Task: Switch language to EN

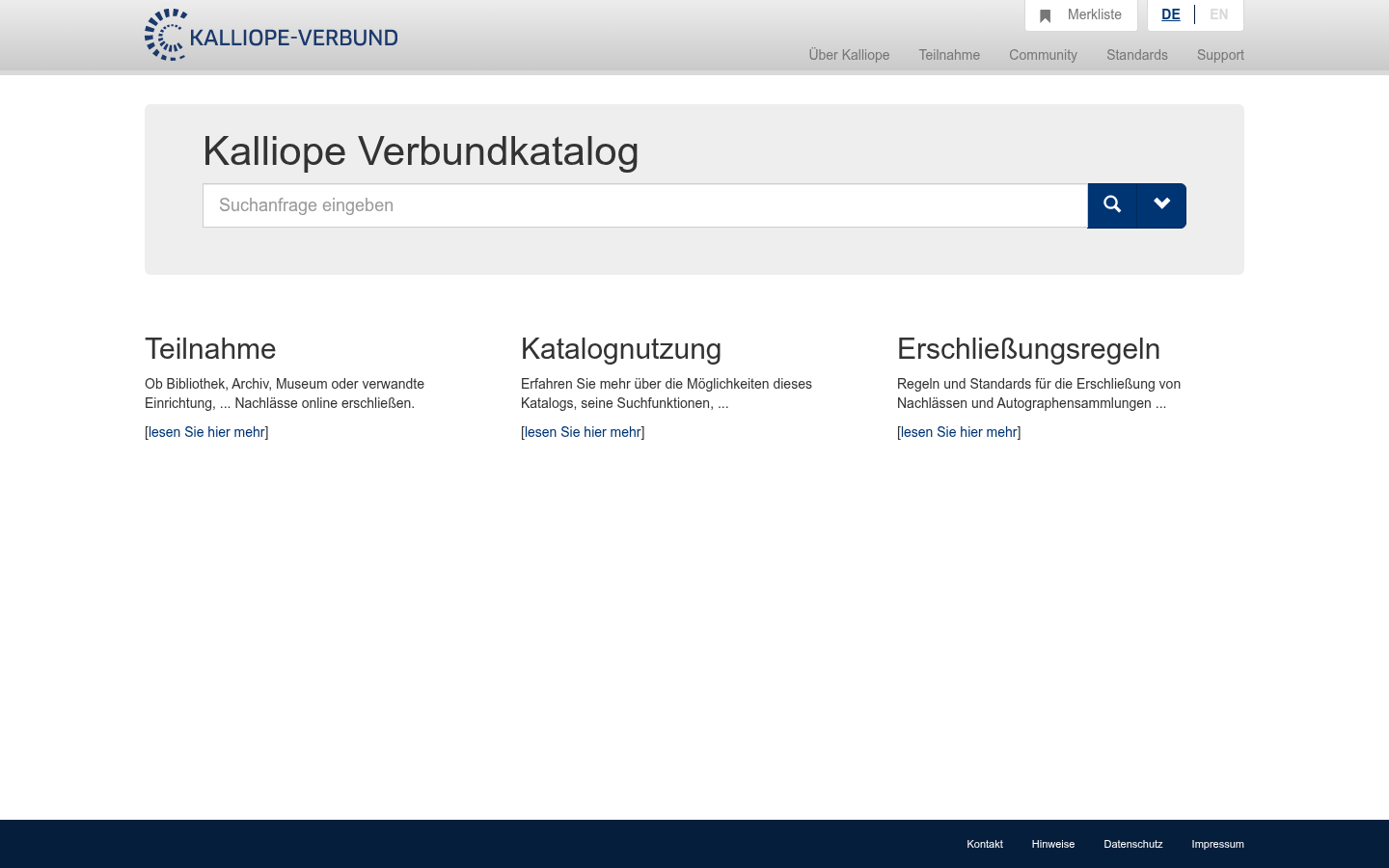Action: tap(1219, 14)
